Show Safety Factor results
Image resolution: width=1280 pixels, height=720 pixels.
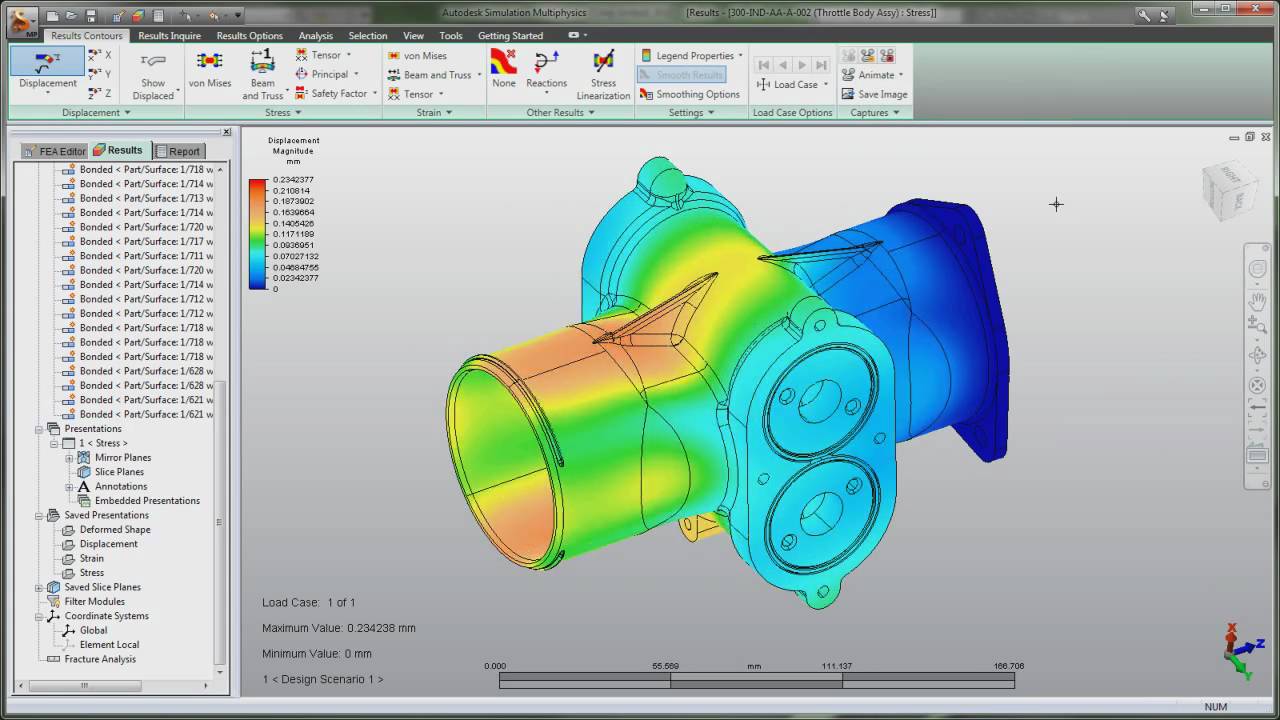[x=337, y=93]
